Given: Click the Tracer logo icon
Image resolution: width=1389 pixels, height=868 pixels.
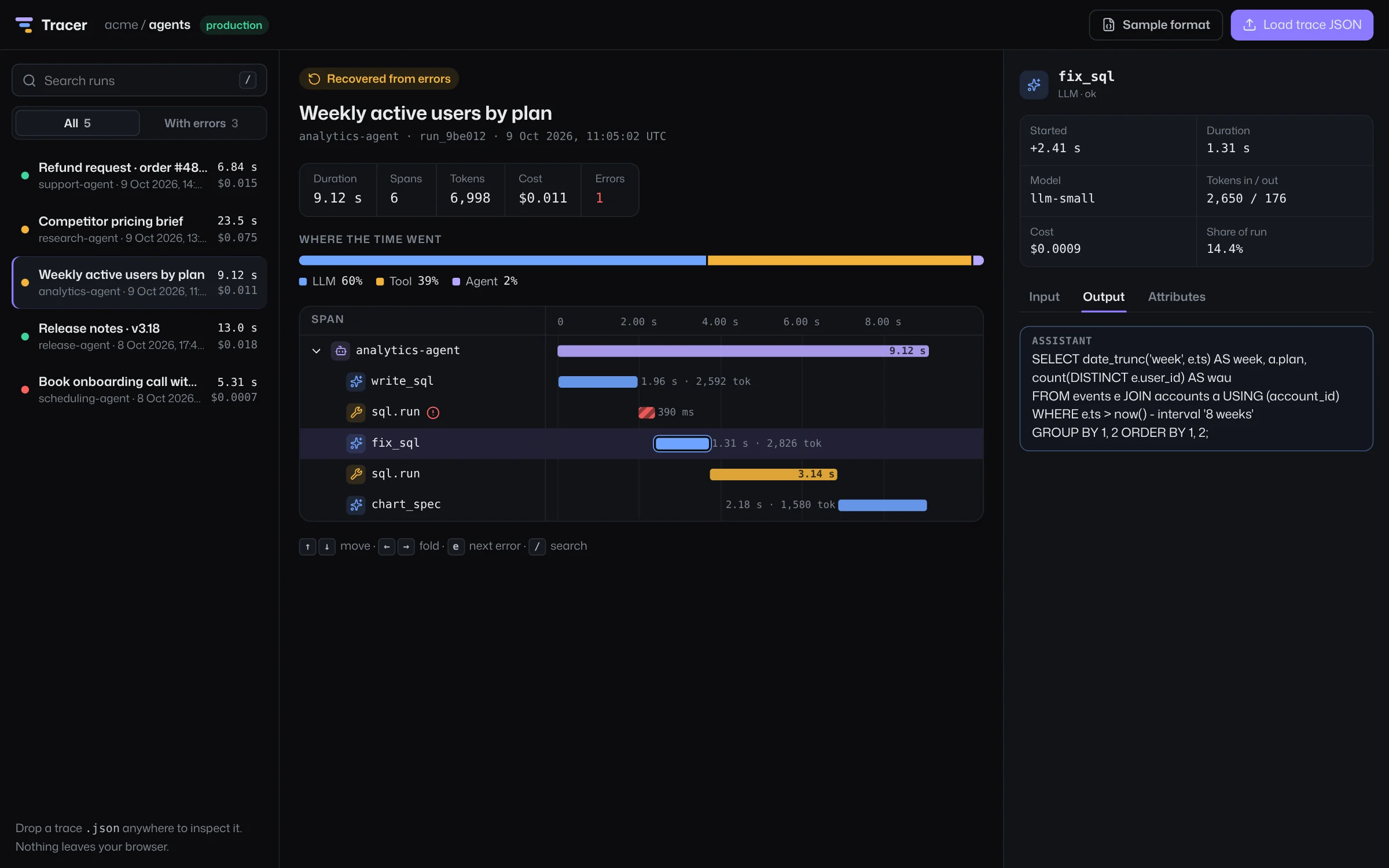Looking at the screenshot, I should coord(24,25).
